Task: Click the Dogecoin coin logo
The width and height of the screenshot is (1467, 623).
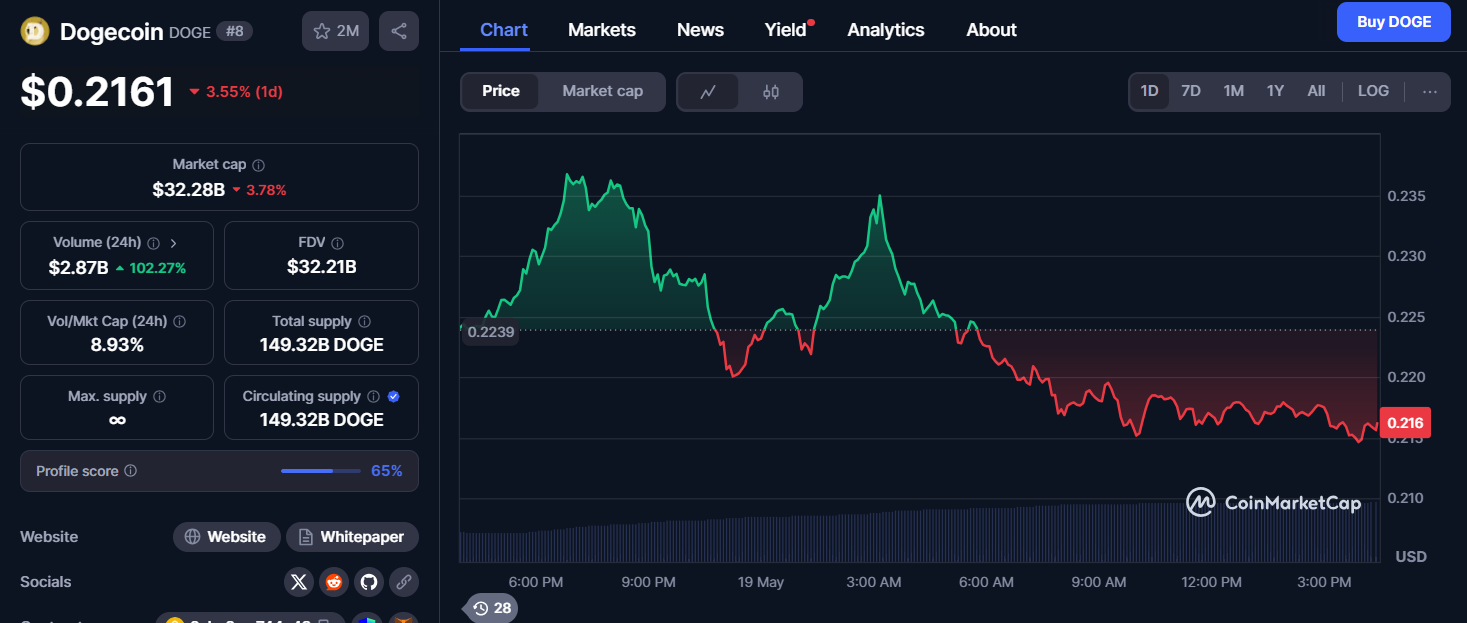Action: [x=35, y=31]
